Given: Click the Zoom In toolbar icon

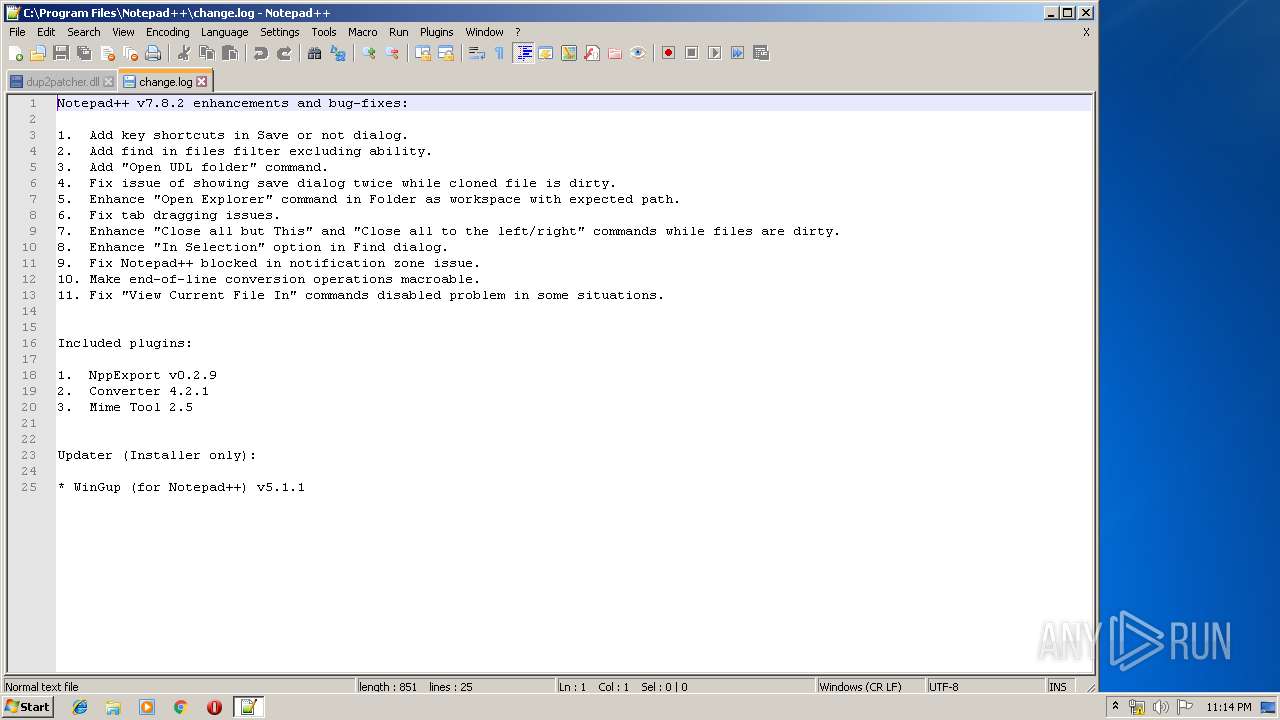Looking at the screenshot, I should coord(369,53).
